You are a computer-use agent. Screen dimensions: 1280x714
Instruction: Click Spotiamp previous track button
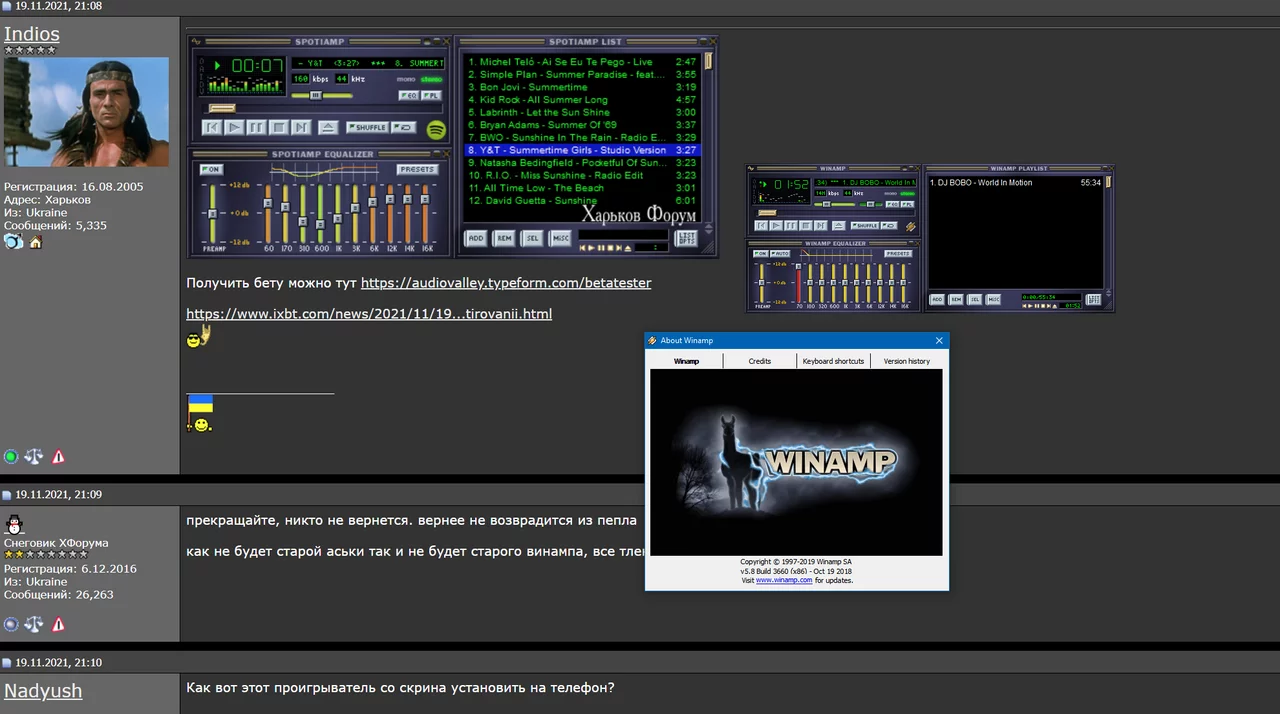click(x=212, y=127)
